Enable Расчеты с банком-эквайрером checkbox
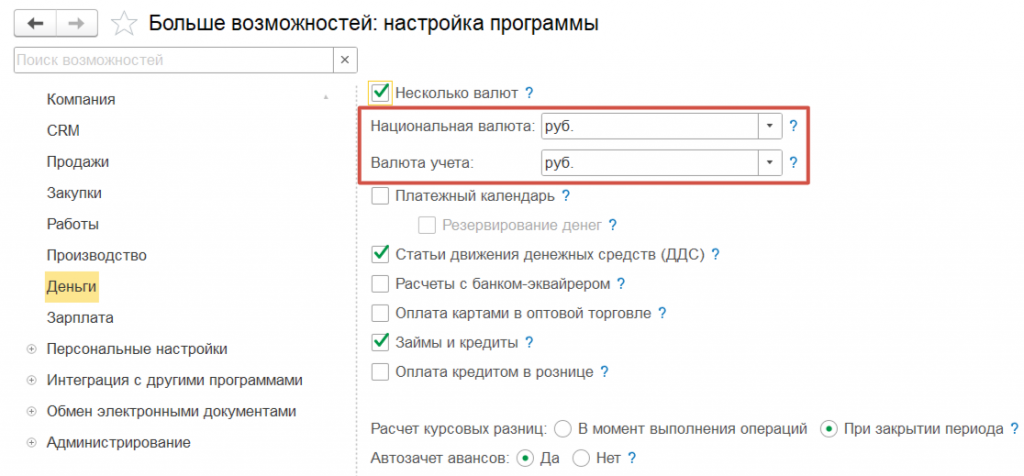Screen dimensions: 1024x476 click(380, 284)
